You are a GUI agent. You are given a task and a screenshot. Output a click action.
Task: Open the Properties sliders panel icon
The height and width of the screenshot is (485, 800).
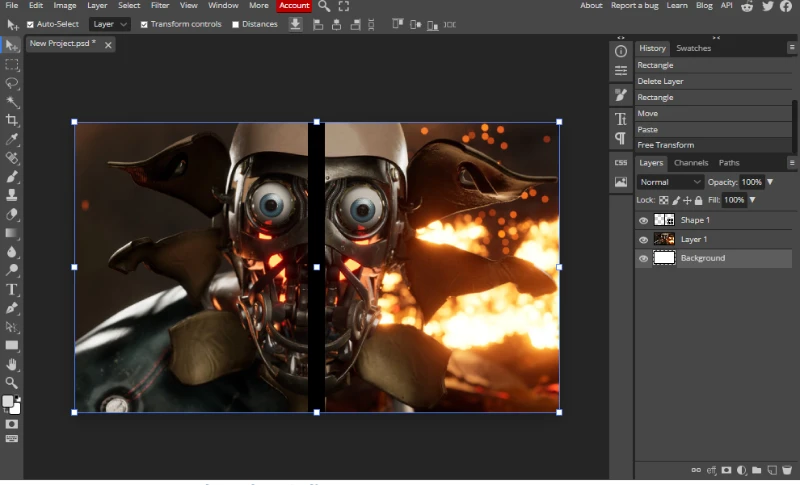point(621,70)
